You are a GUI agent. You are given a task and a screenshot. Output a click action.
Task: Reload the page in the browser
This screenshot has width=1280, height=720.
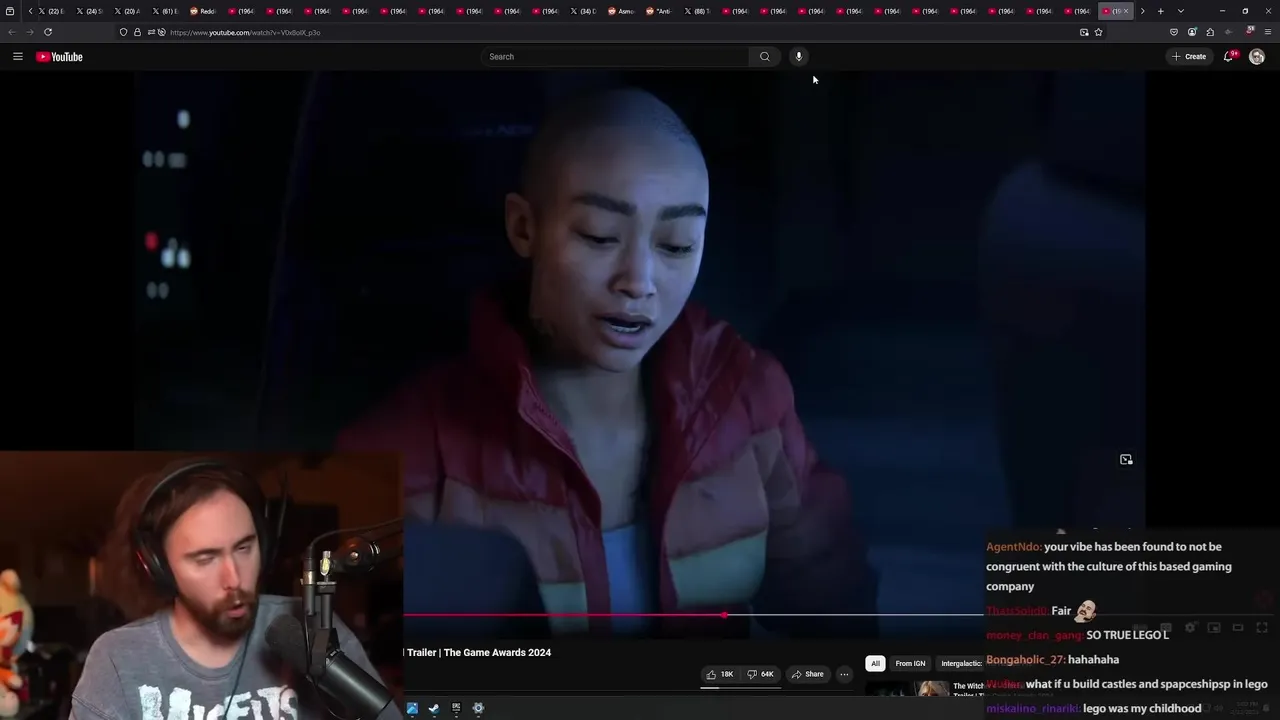(x=48, y=32)
